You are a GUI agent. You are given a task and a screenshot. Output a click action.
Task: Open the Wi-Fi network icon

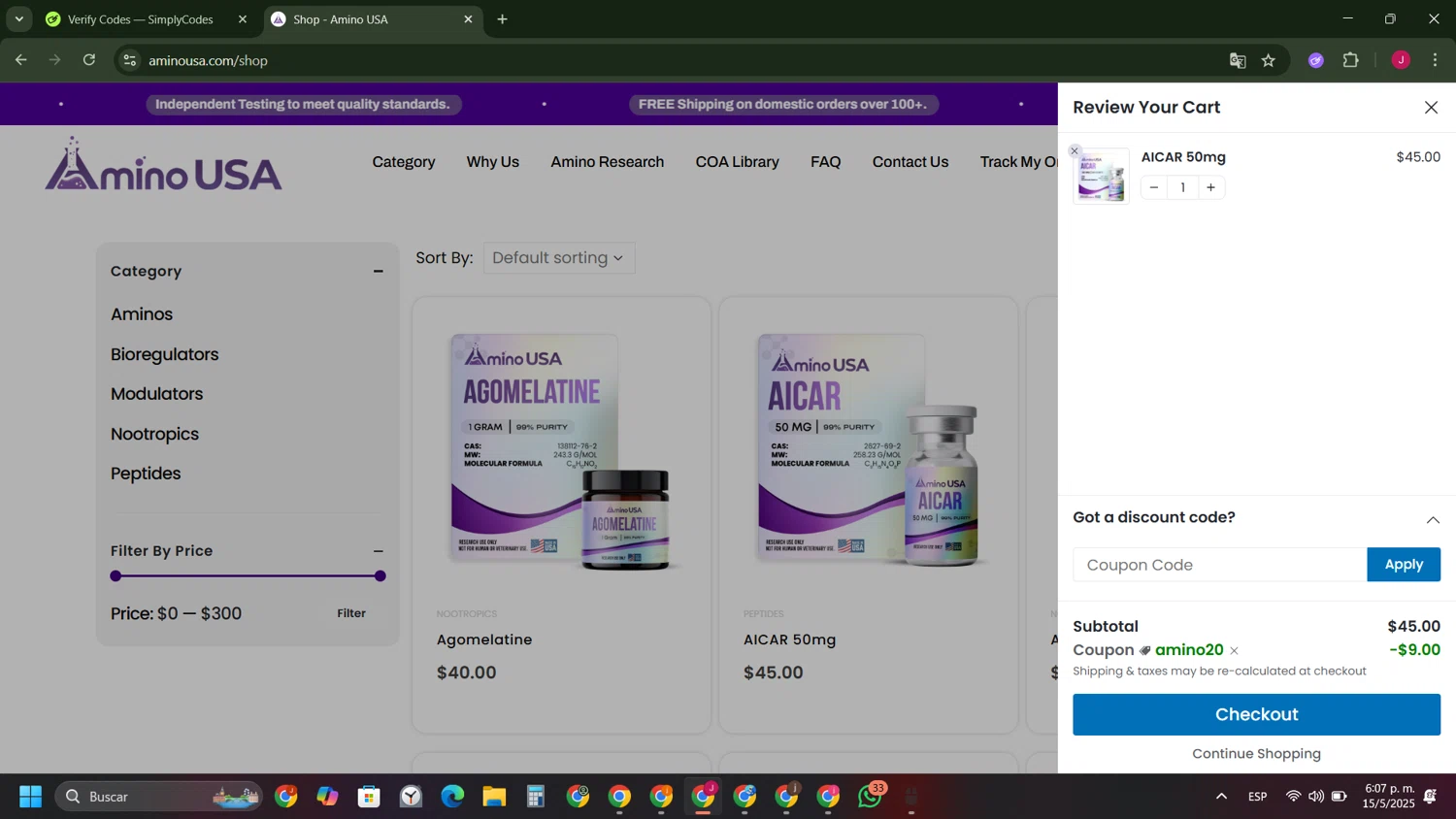point(1293,797)
